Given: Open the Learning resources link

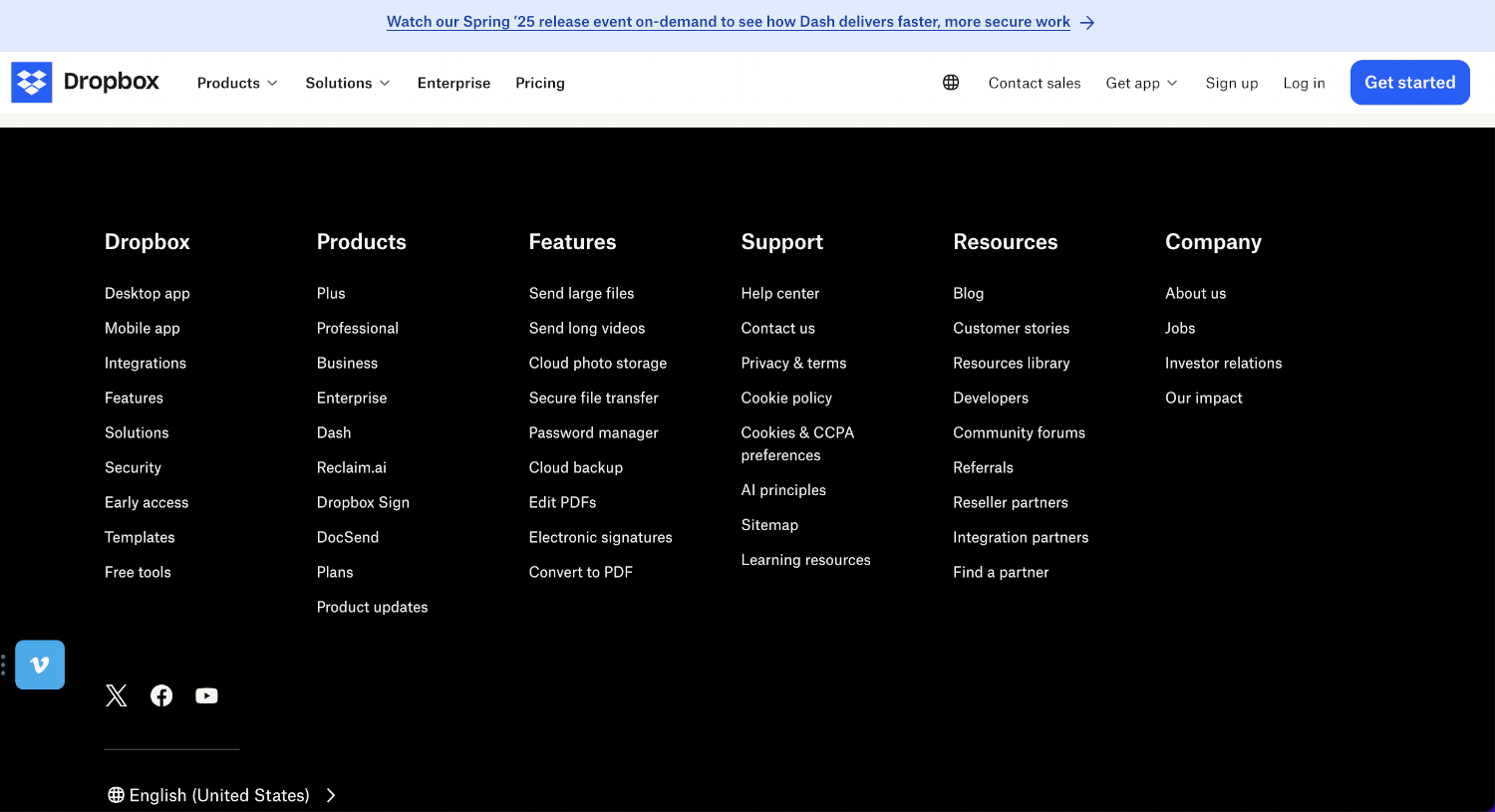Looking at the screenshot, I should click(805, 560).
